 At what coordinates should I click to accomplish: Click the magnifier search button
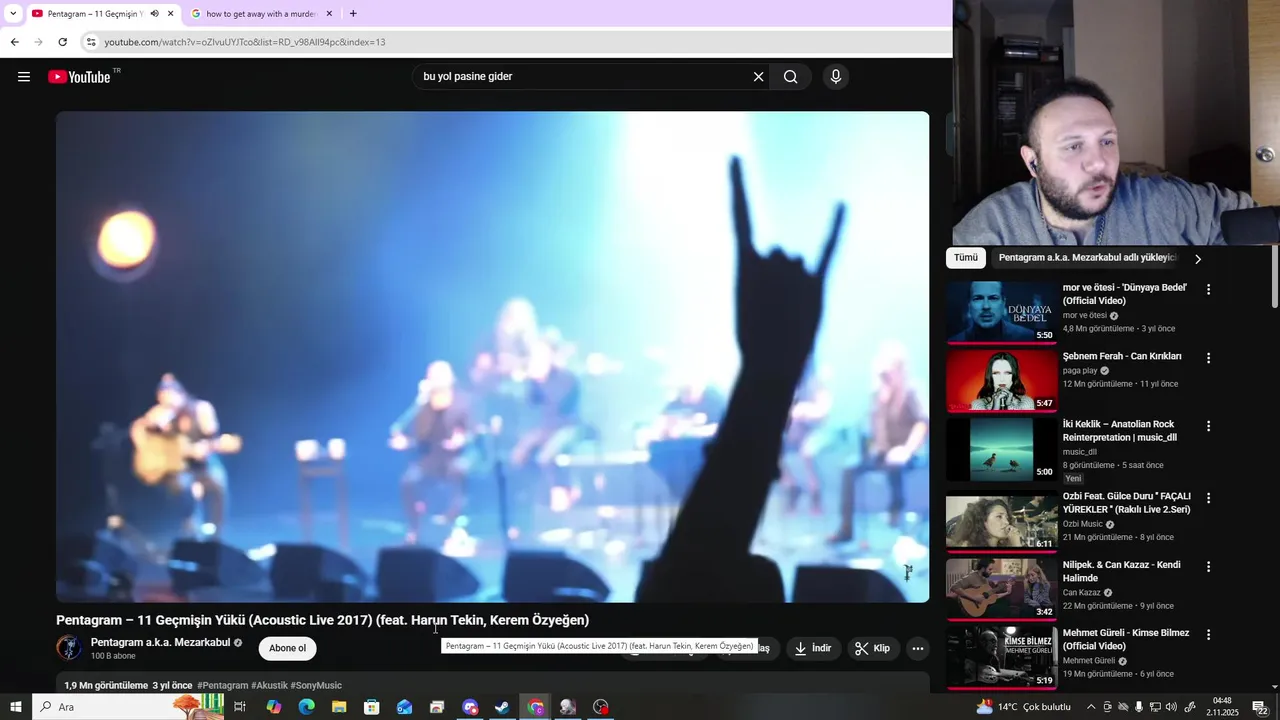click(x=791, y=77)
